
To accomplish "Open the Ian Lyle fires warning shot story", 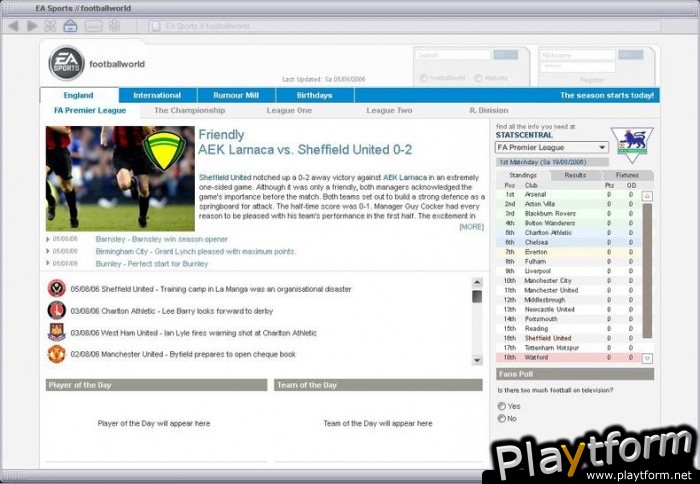I will point(194,333).
